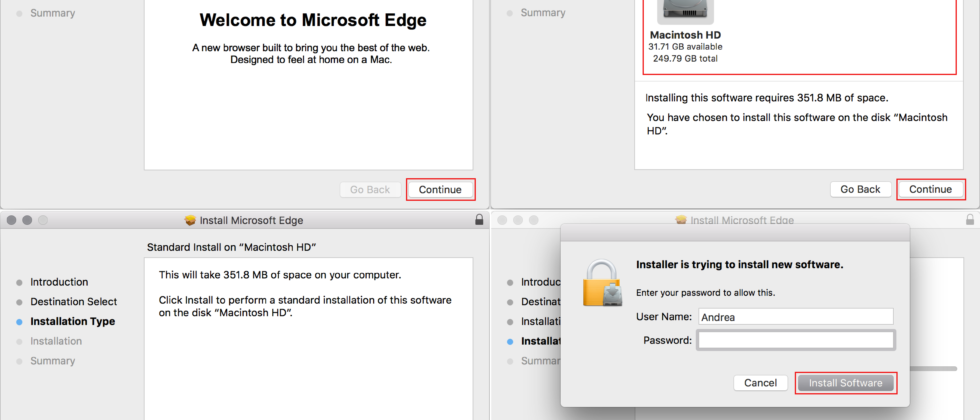Click the Standard Install on Macintosh HD heading
Viewport: 980px width, 420px height.
(x=231, y=248)
